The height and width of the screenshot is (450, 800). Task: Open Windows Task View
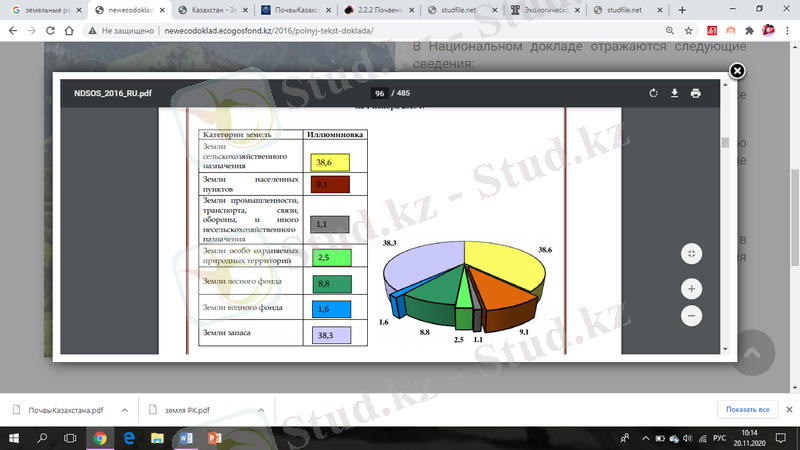click(x=70, y=438)
